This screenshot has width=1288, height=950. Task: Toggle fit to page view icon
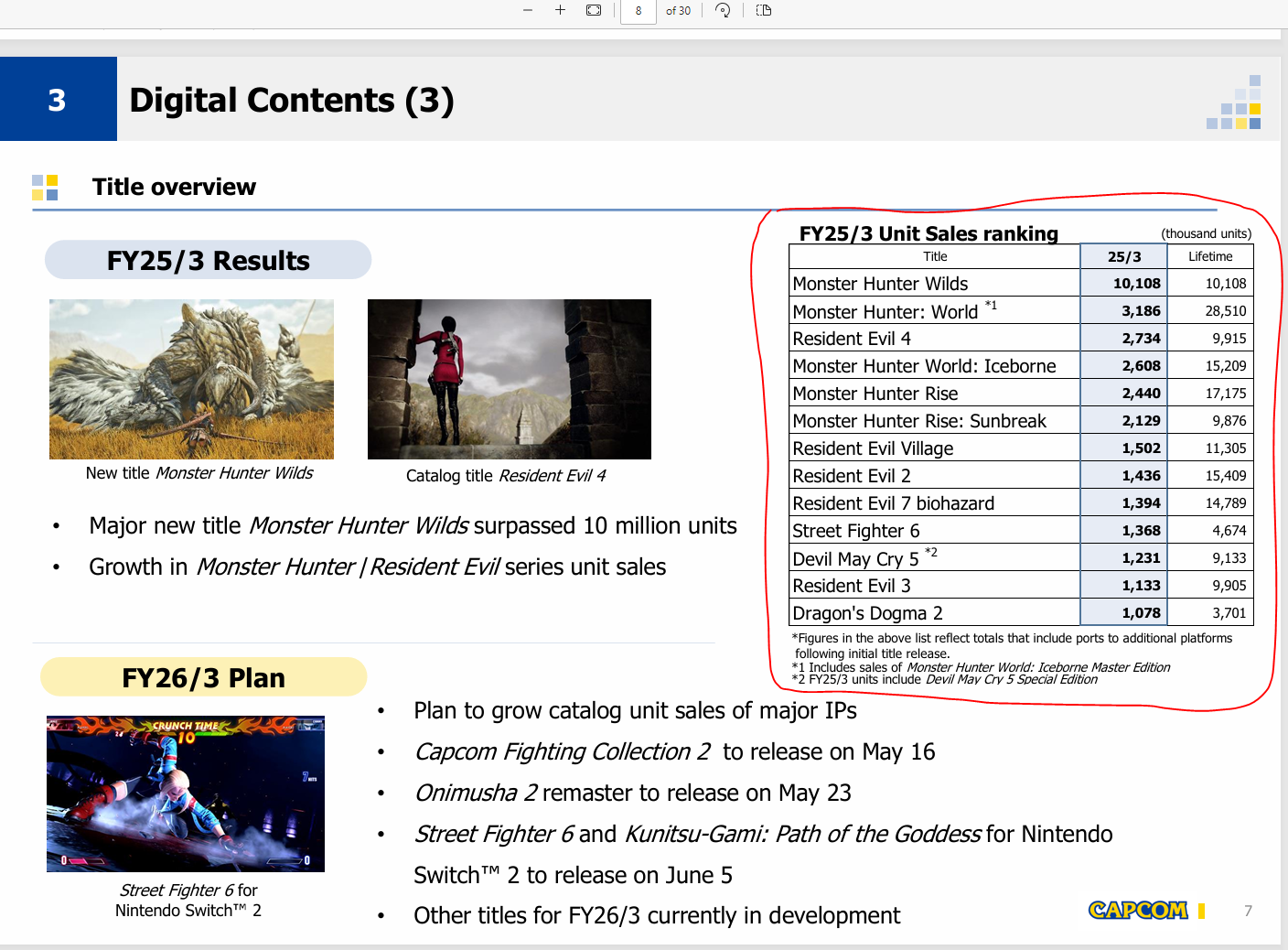594,10
